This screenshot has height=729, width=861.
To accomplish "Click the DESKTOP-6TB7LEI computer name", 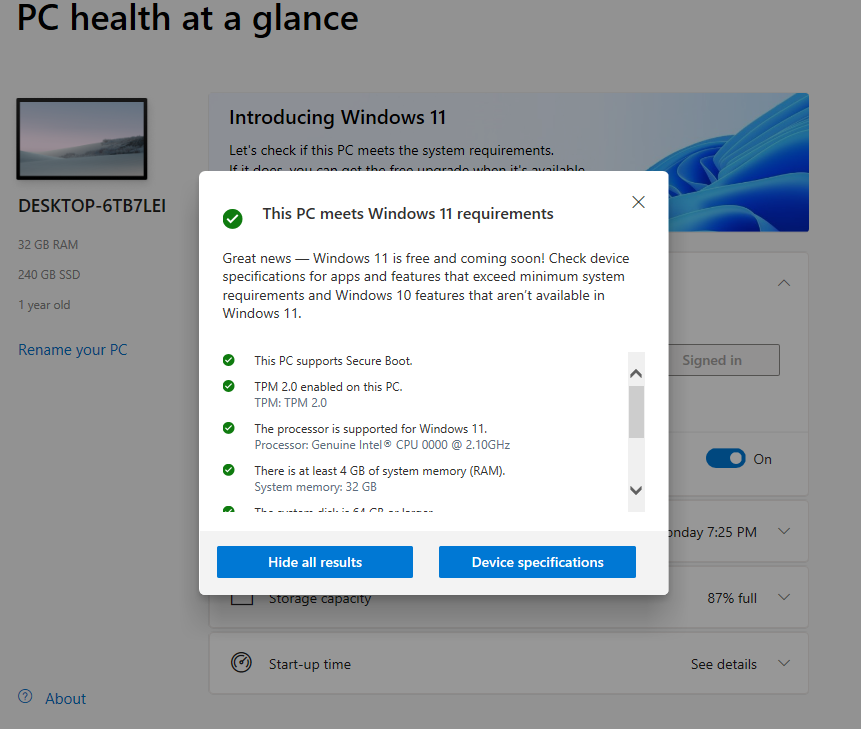I will 92,206.
